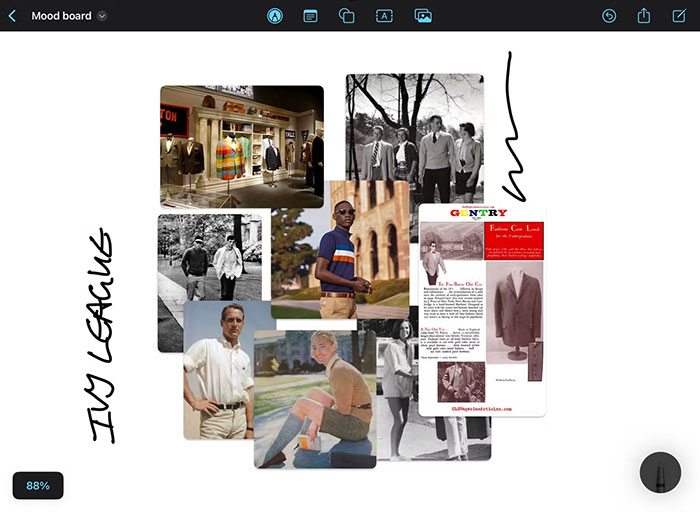Add a text box
This screenshot has width=700, height=512.
(384, 16)
